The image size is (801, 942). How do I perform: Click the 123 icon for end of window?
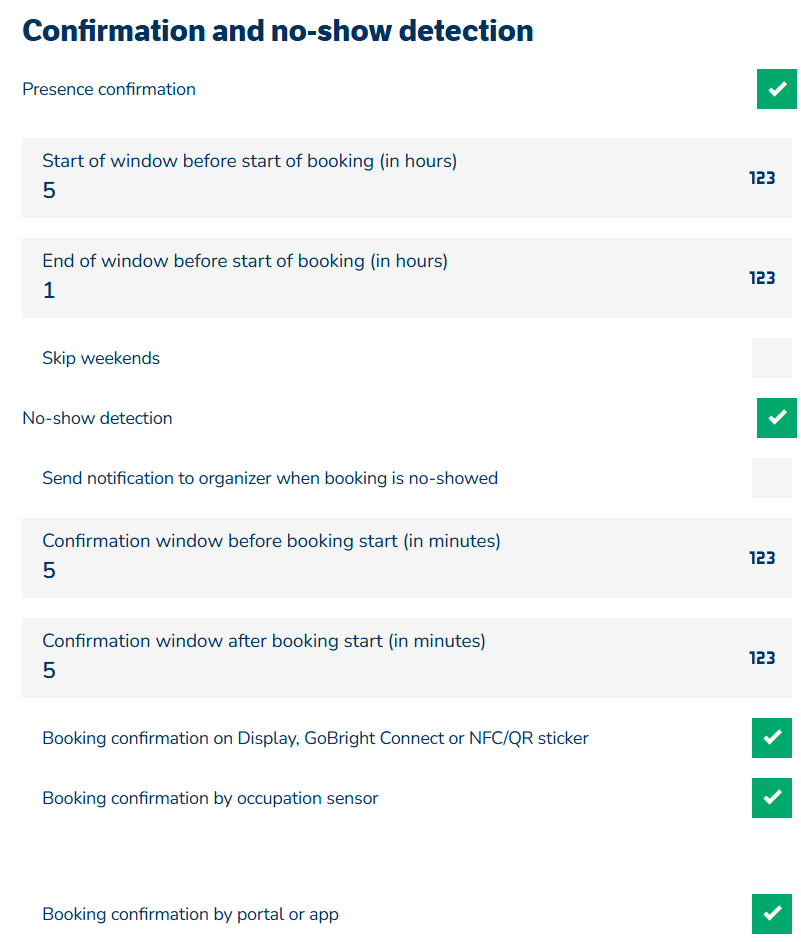tap(762, 278)
